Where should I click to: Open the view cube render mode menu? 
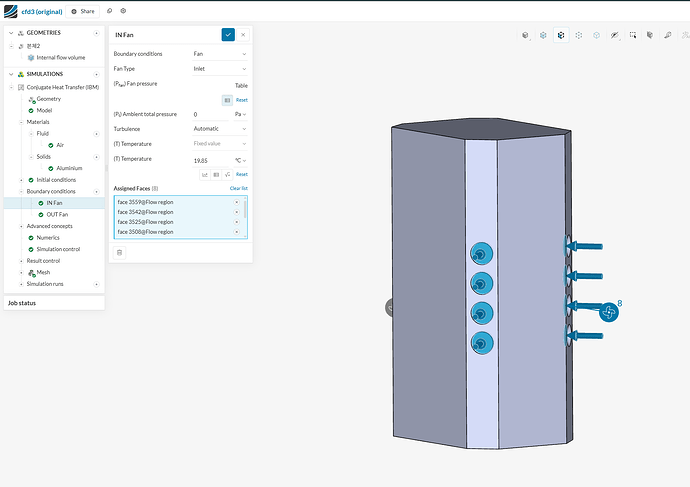pos(525,35)
